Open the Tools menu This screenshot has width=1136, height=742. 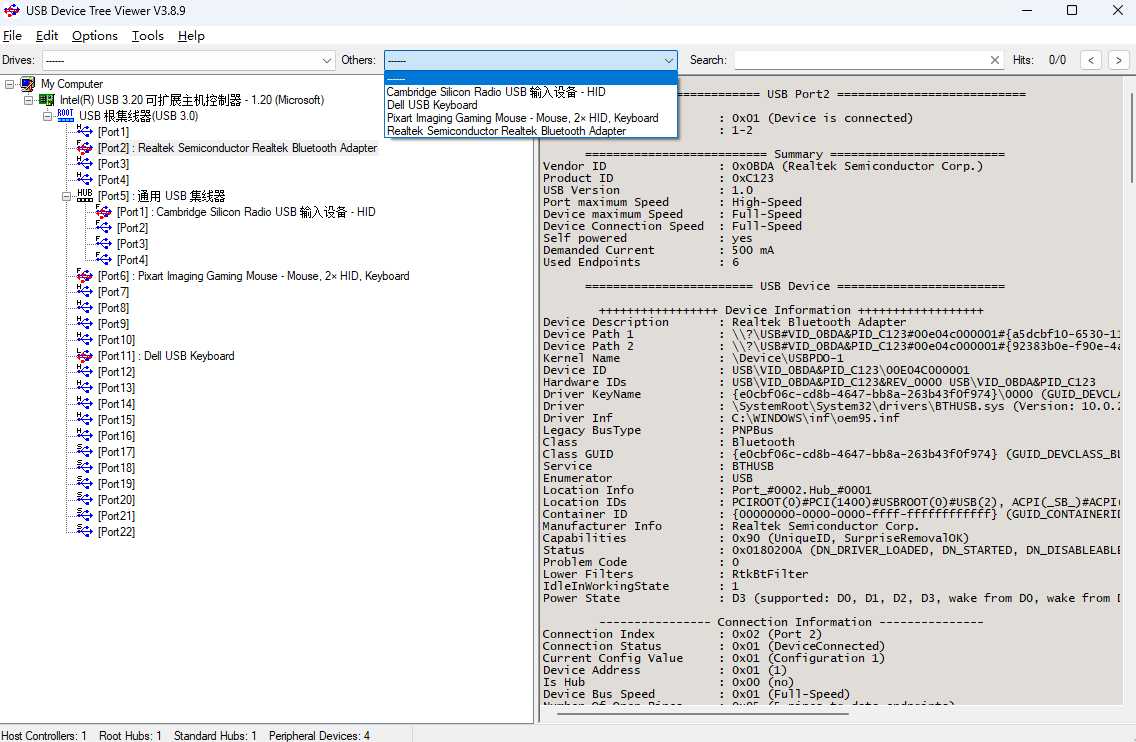(148, 36)
